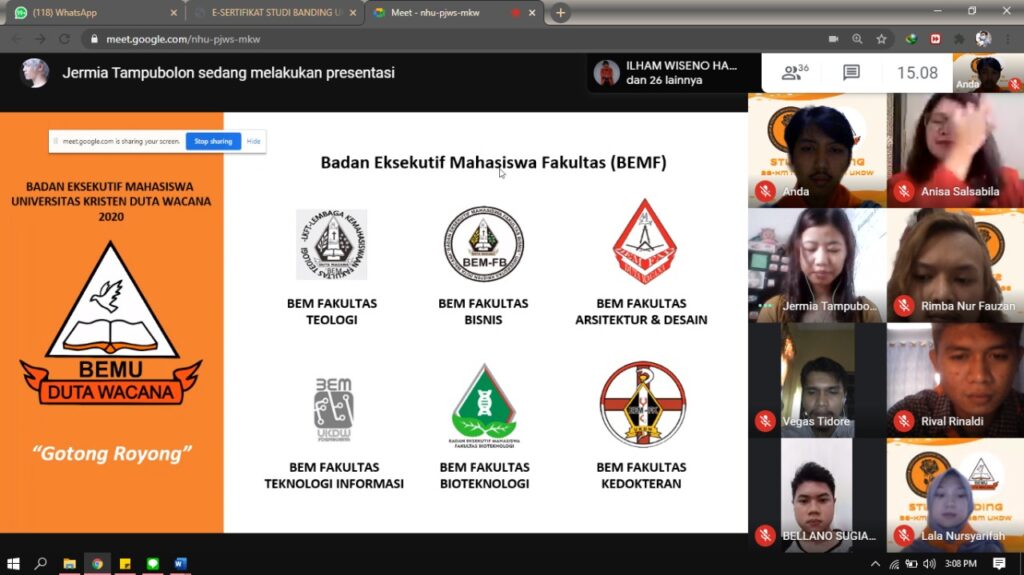
Task: Click the BEM Fakultas Kedokteran logo
Action: 643,404
